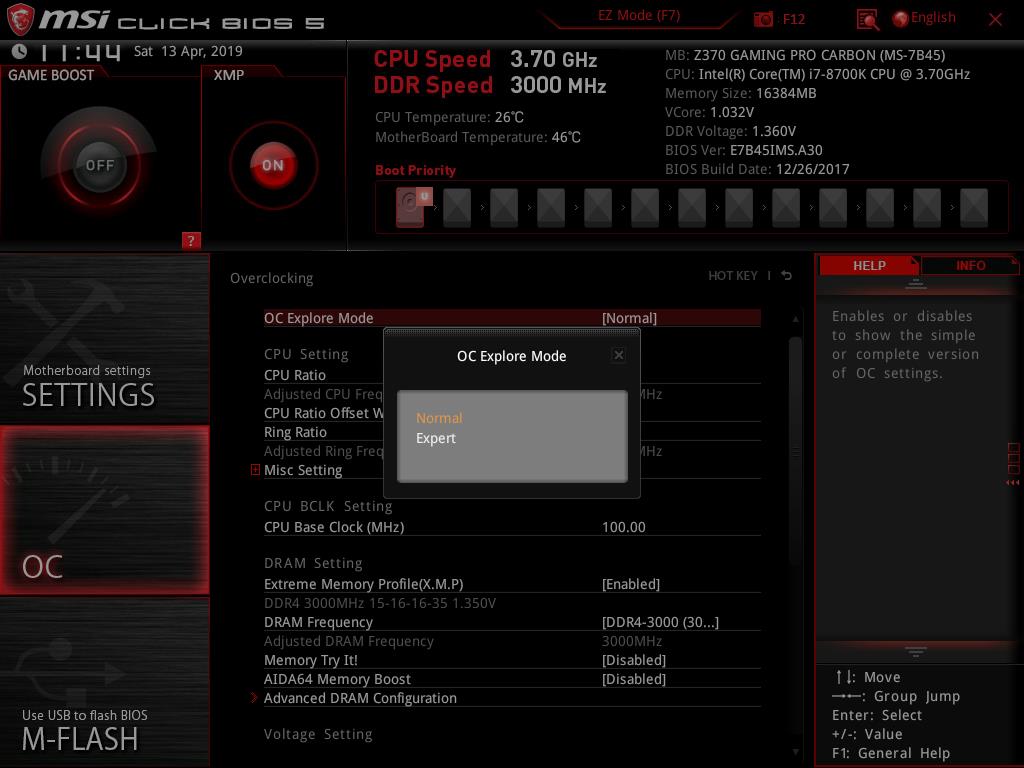Click the hot key back arrow icon
Screen dimensions: 1024x768
point(787,276)
